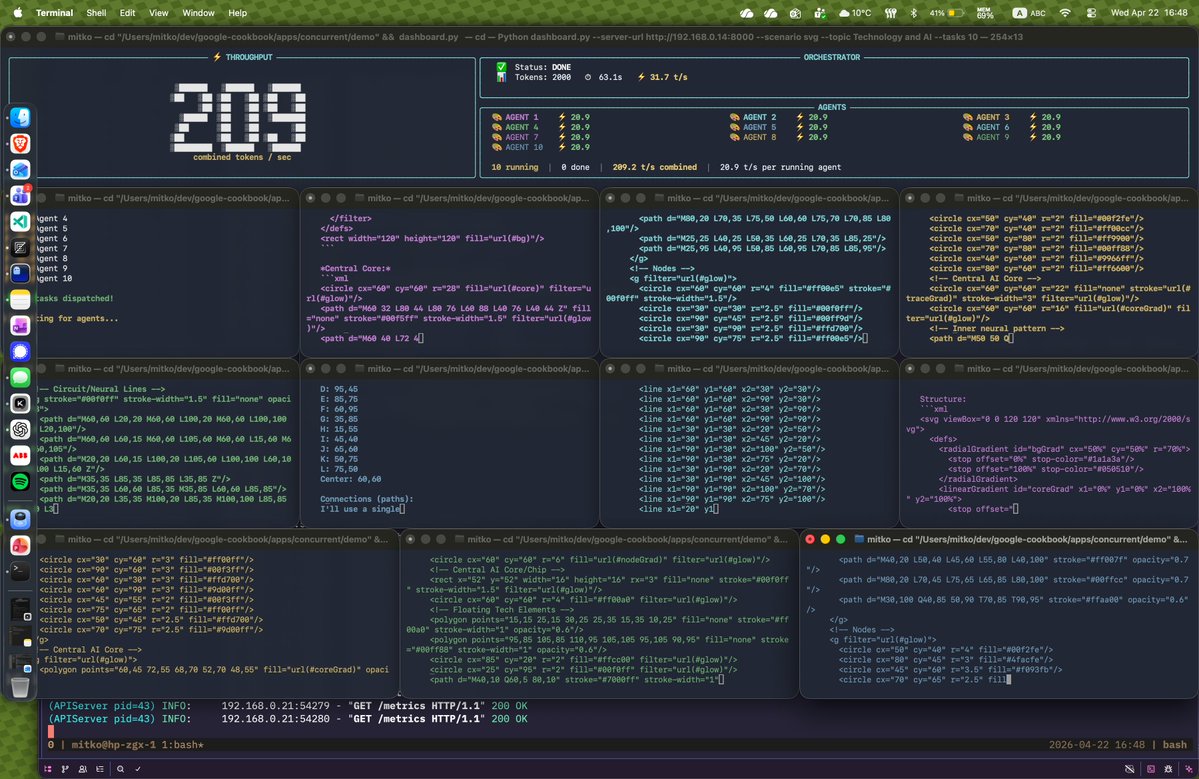Image resolution: width=1199 pixels, height=779 pixels.
Task: Open the weather 10°C menu item
Action: [x=855, y=13]
